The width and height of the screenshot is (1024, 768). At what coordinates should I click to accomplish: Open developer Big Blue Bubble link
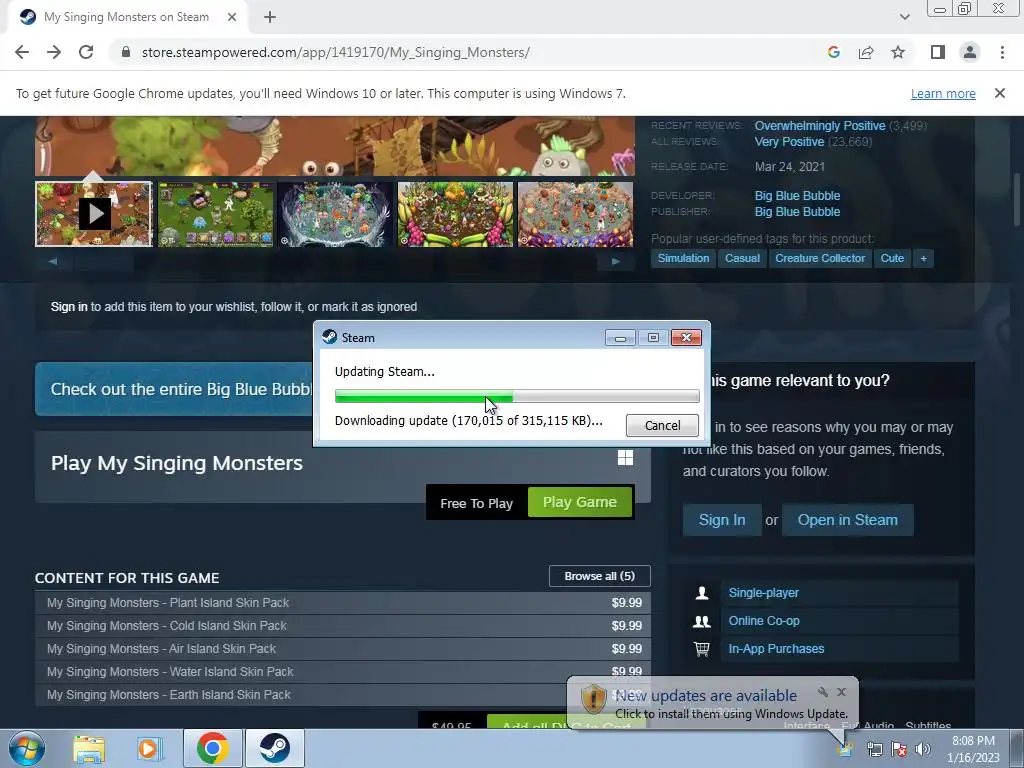click(797, 195)
